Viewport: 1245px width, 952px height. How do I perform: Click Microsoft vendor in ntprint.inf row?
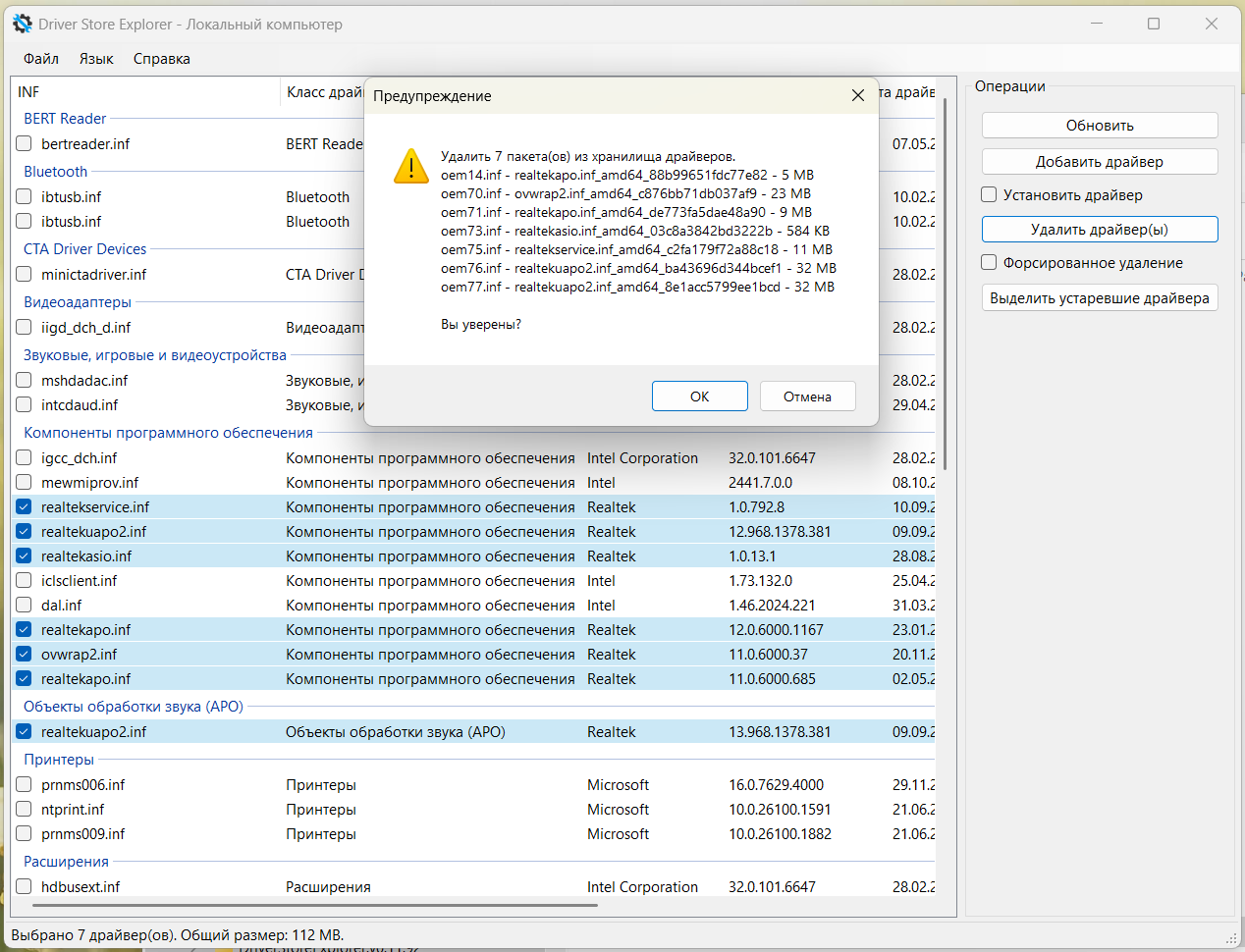click(x=618, y=810)
